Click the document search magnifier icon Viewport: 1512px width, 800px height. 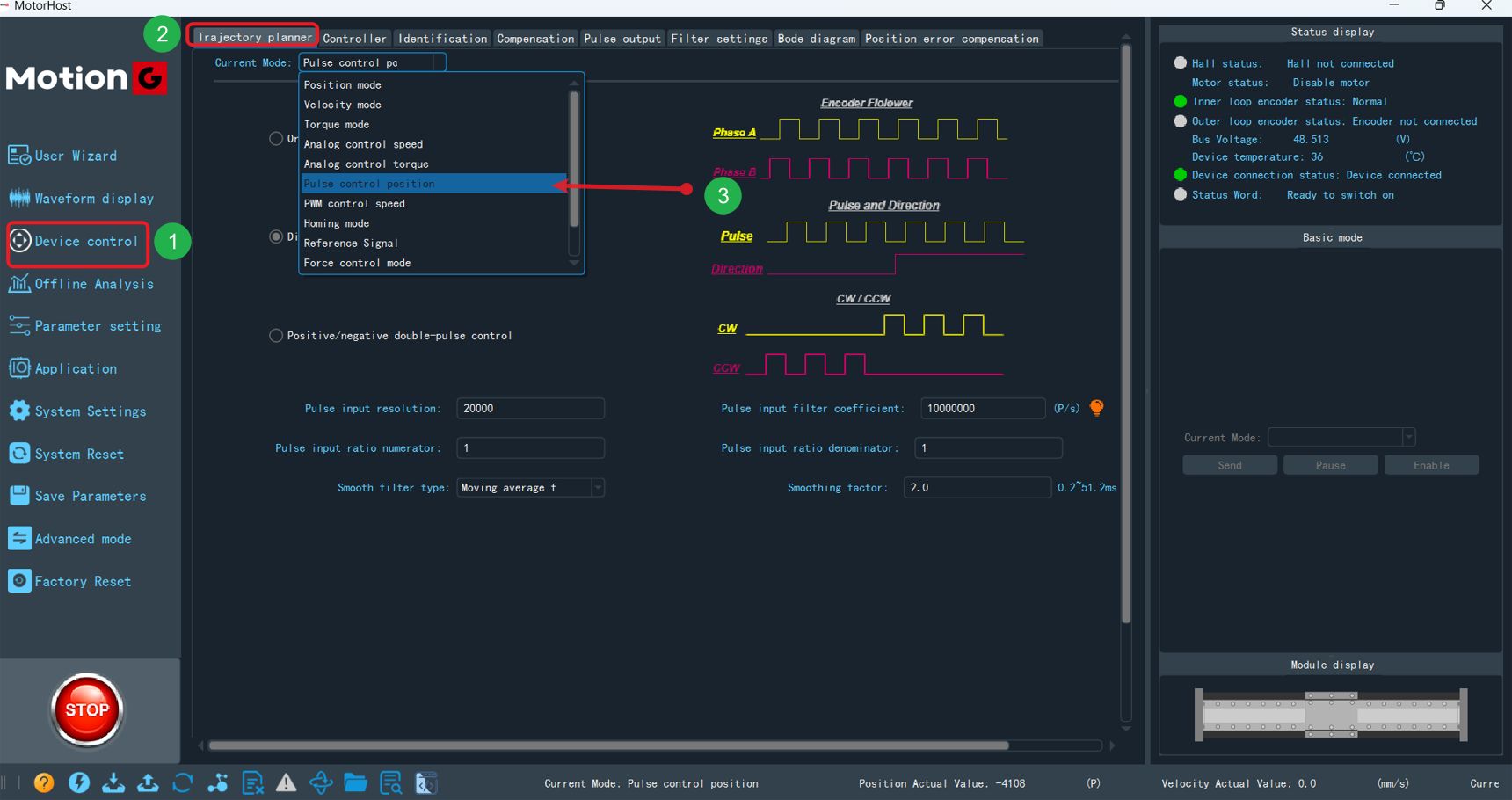pos(391,782)
